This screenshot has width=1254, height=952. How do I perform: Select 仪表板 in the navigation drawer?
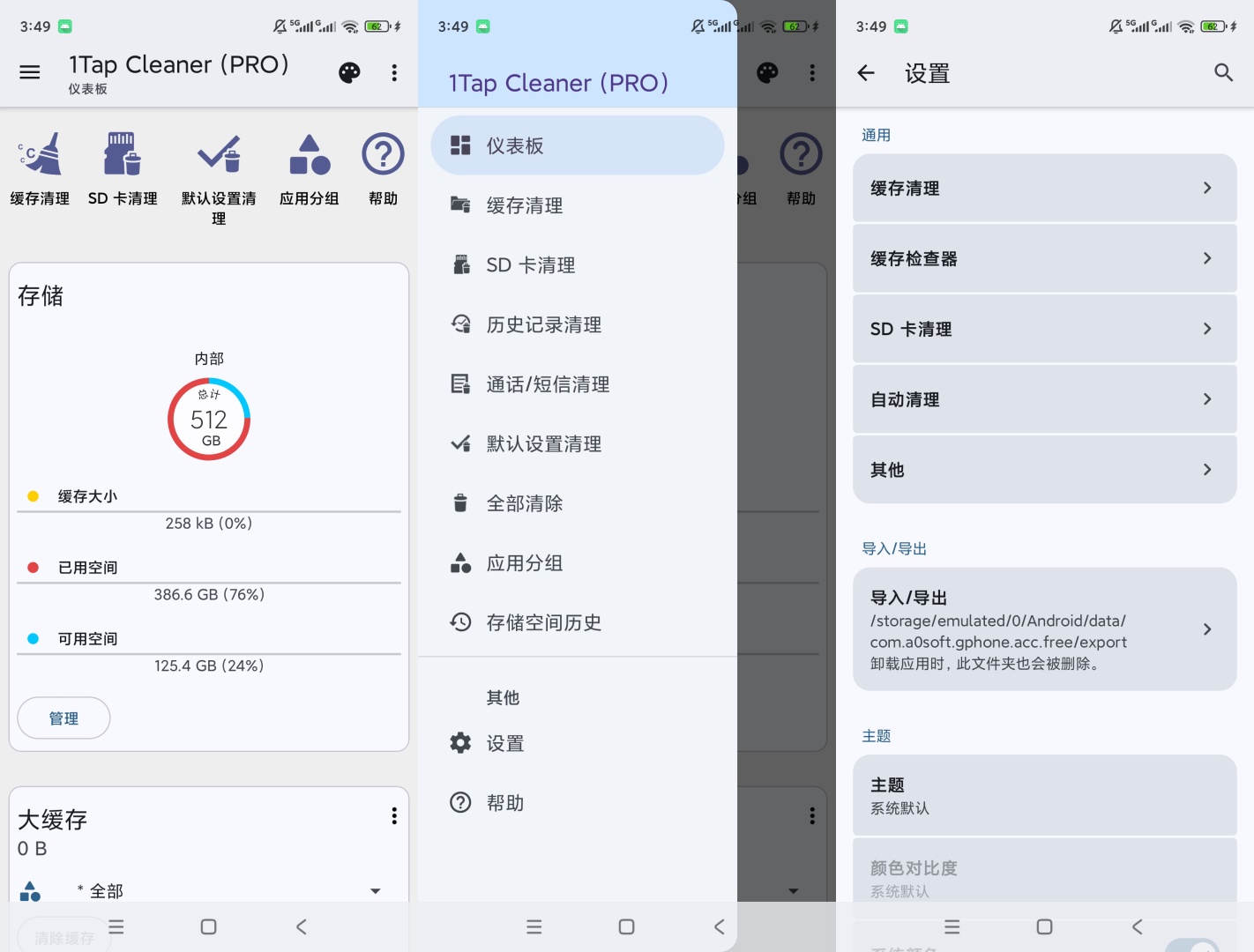click(x=578, y=145)
